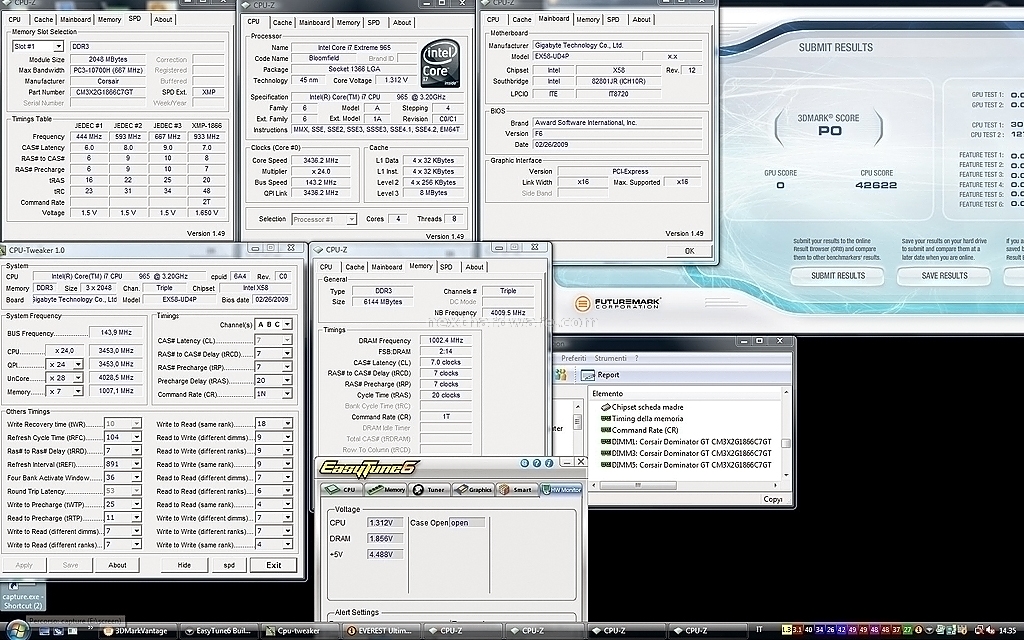Open EasyTune6 CPU tab
The height and width of the screenshot is (640, 1024).
342,489
